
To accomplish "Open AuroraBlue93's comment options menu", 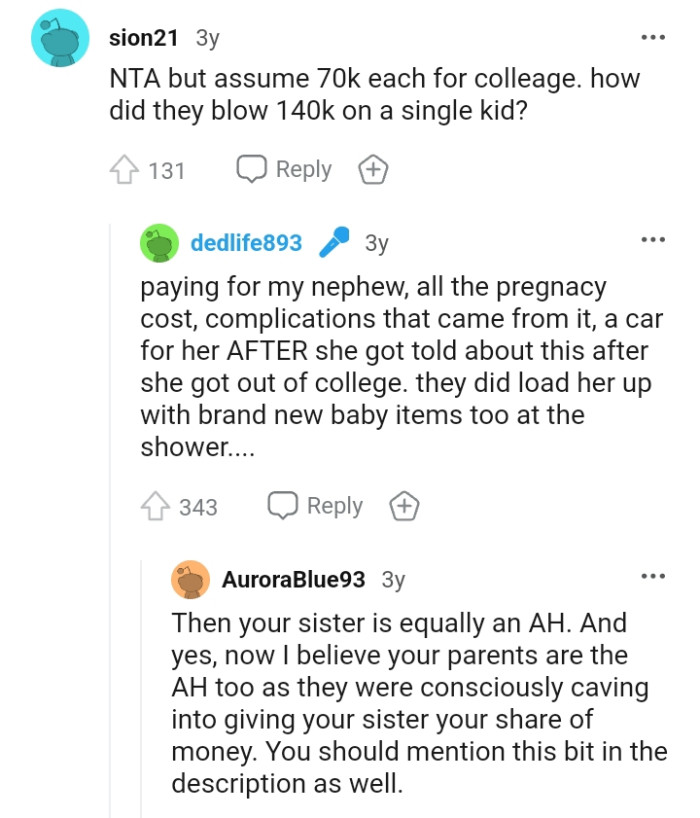I will pyautogui.click(x=654, y=575).
